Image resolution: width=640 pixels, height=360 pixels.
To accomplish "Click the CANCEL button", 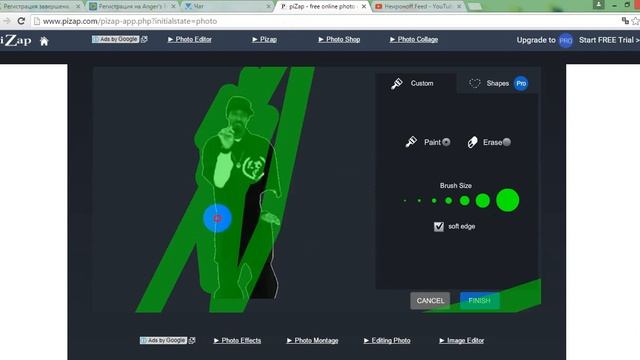I will pyautogui.click(x=430, y=301).
